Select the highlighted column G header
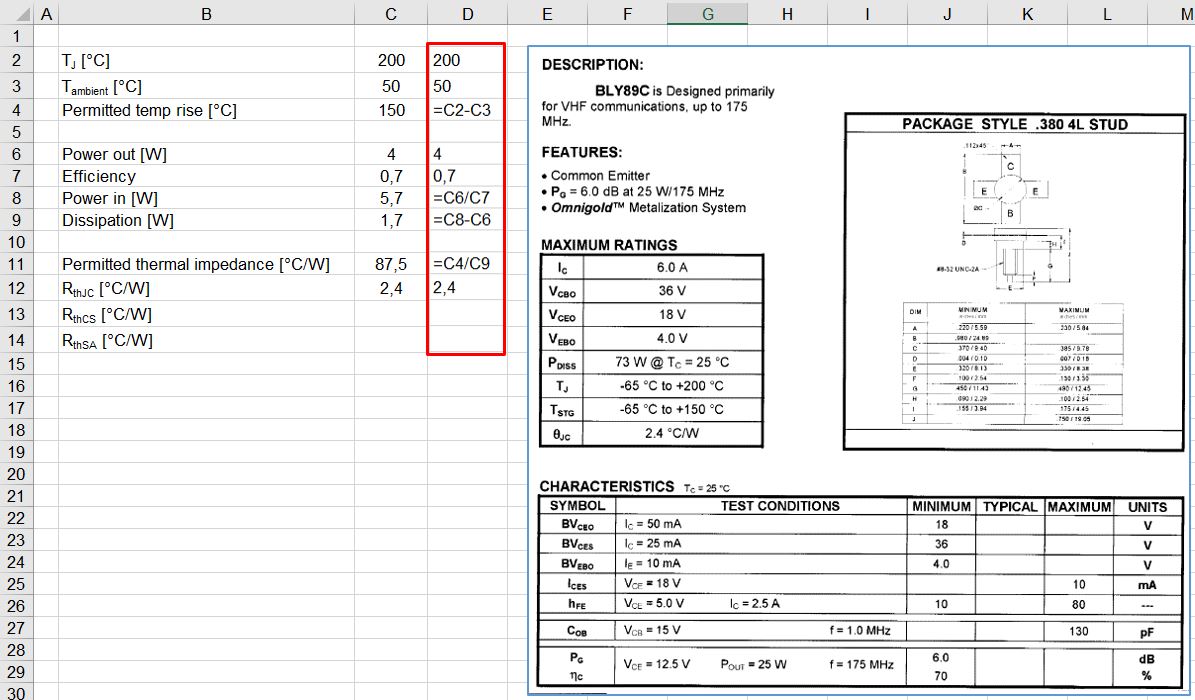Image resolution: width=1195 pixels, height=700 pixels. pyautogui.click(x=707, y=14)
